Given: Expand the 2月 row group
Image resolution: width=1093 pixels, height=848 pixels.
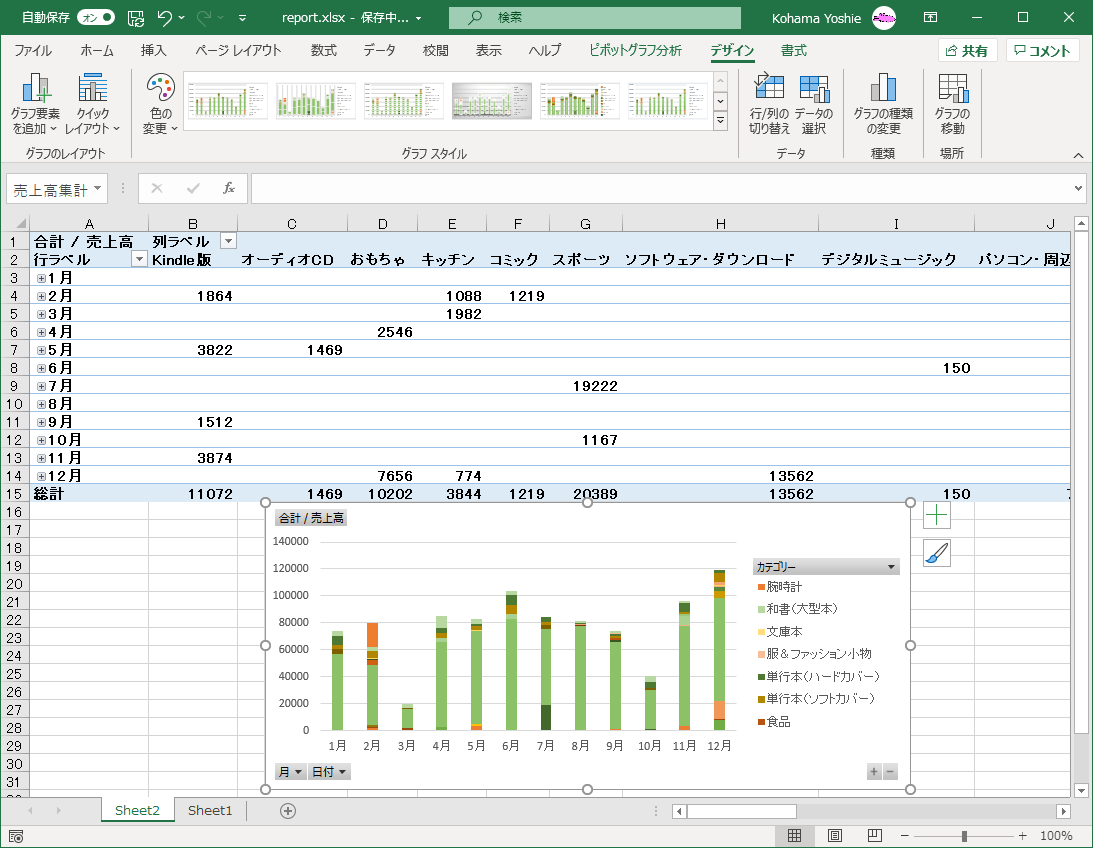Looking at the screenshot, I should click(x=41, y=296).
